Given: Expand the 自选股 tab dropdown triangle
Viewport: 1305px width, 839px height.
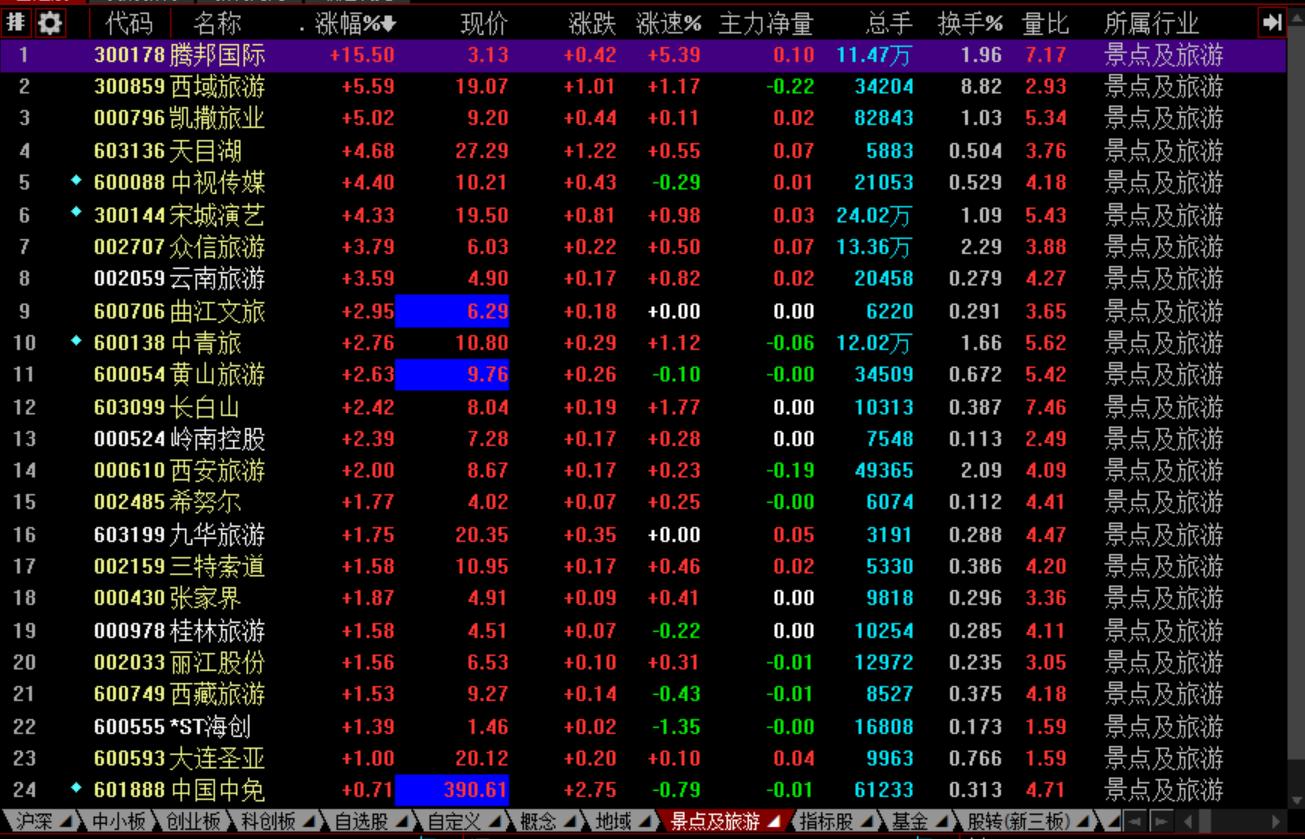Looking at the screenshot, I should pyautogui.click(x=401, y=822).
